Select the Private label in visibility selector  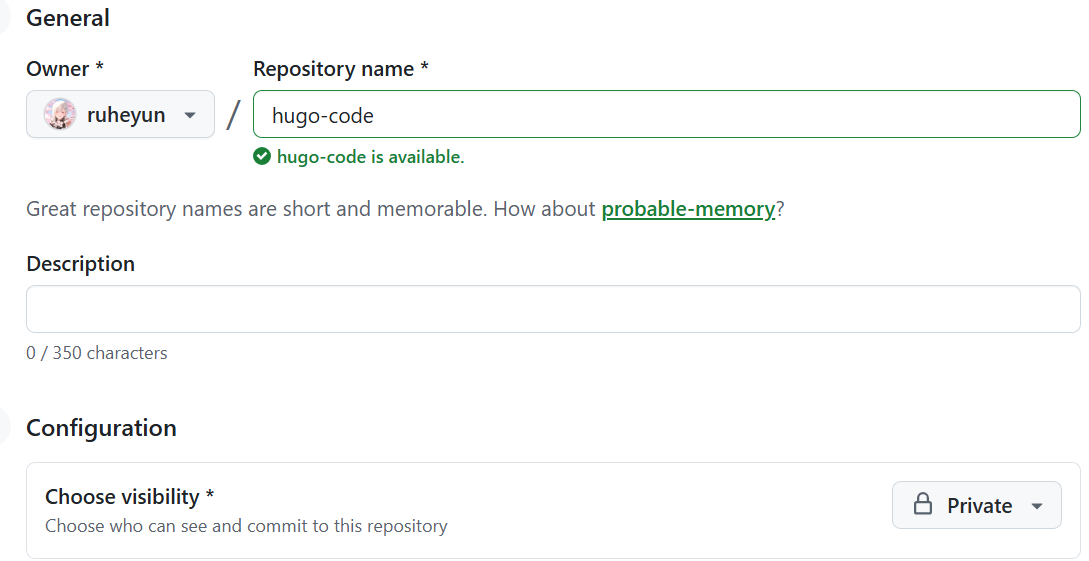pyautogui.click(x=979, y=506)
